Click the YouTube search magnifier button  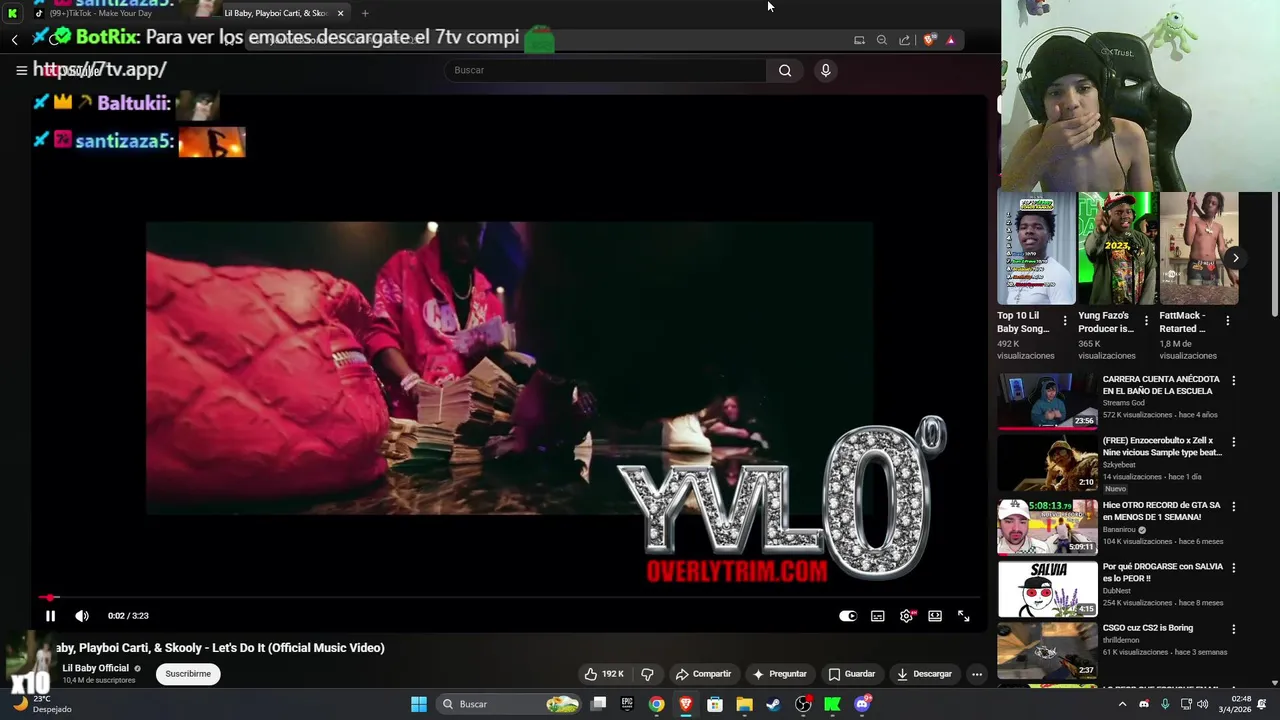click(x=785, y=70)
